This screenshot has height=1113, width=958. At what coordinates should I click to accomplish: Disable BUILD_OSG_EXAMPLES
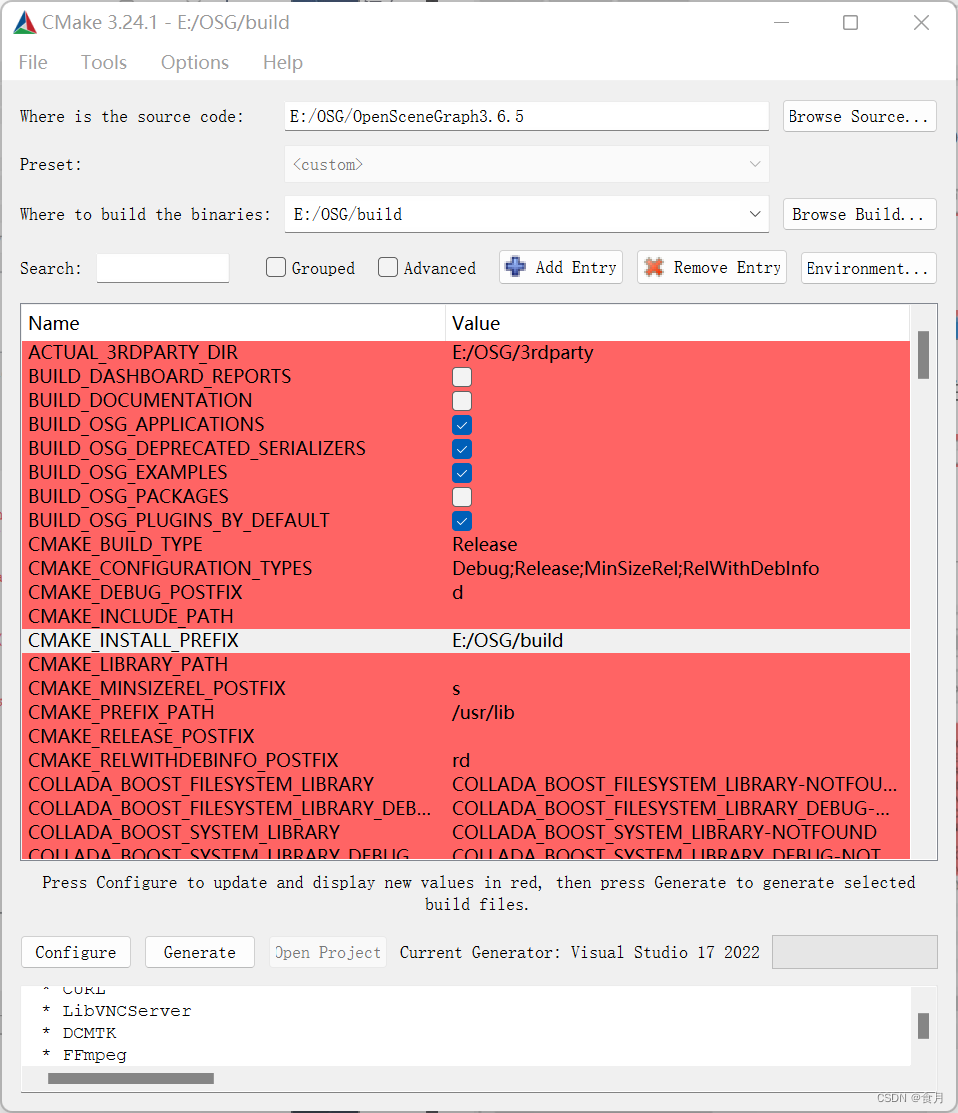pos(461,473)
